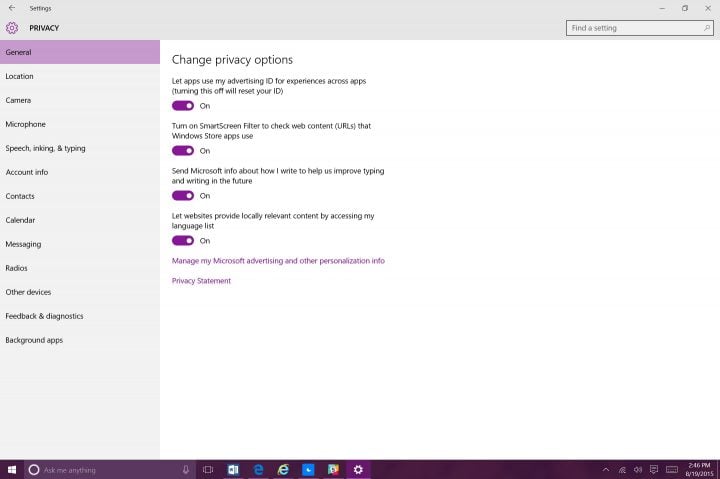Click the search magnifier in Find a setting
The image size is (720, 479).
click(707, 28)
